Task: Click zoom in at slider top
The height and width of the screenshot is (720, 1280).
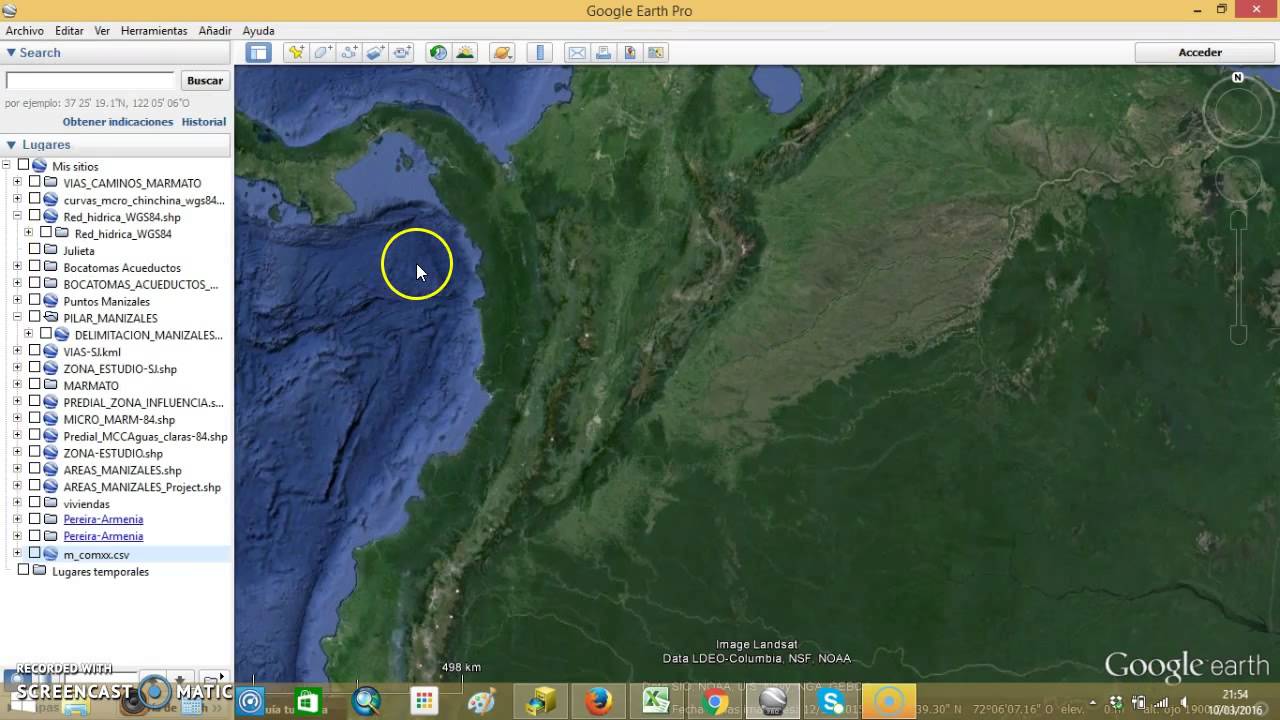Action: 1238,219
